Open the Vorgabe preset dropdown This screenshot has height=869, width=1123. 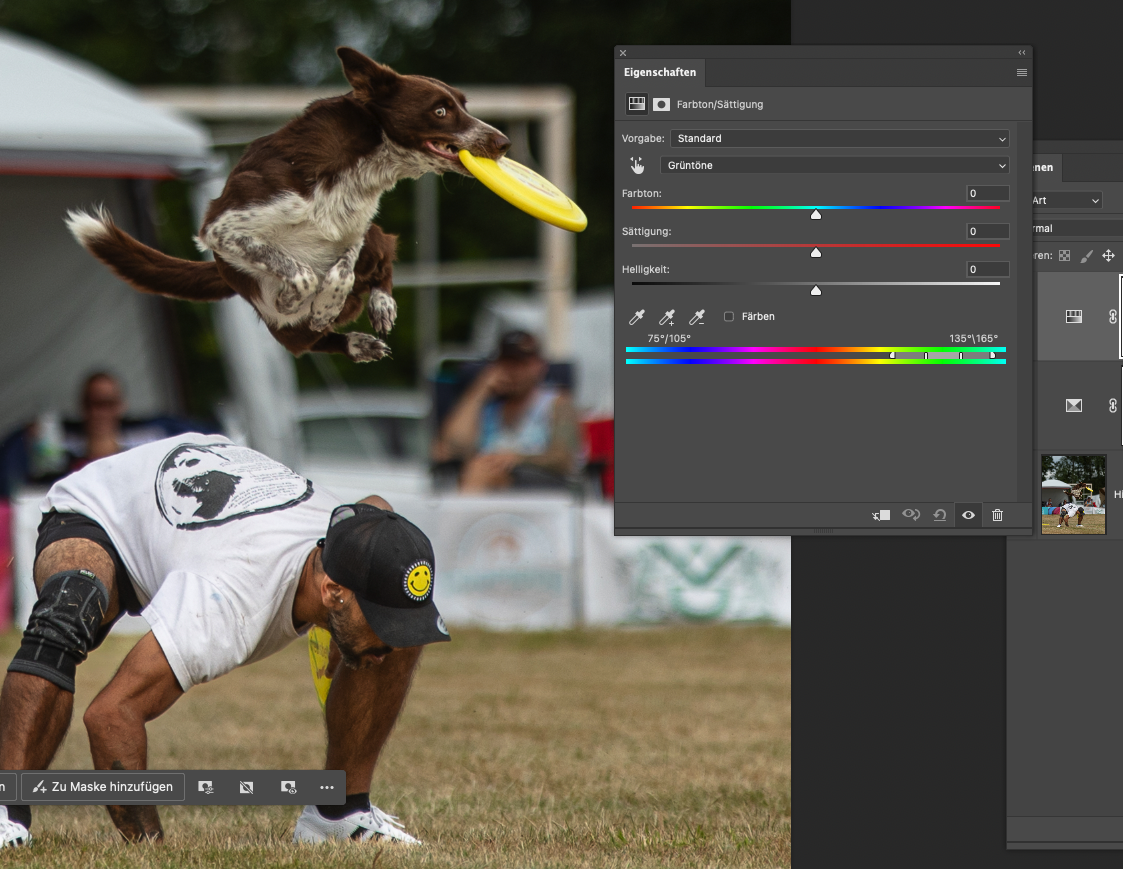tap(839, 138)
